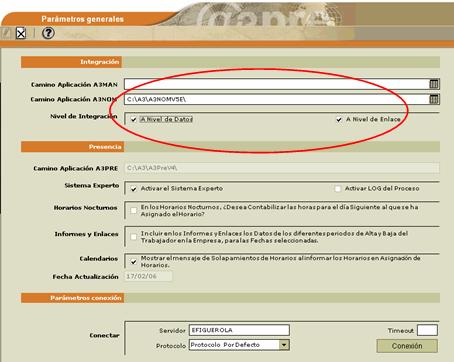The height and width of the screenshot is (362, 454).
Task: Toggle A Nivel de Datos checkbox
Action: coord(134,119)
